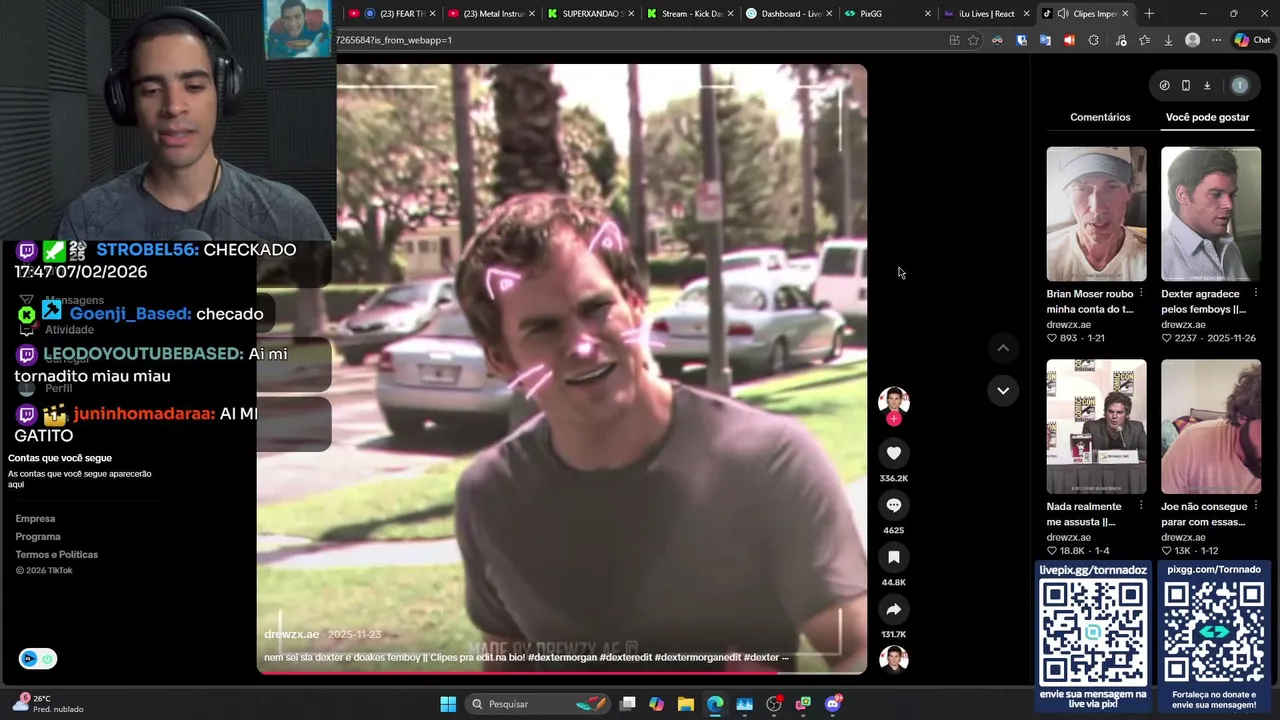
Task: Open the sound avatar below the share button
Action: click(894, 659)
